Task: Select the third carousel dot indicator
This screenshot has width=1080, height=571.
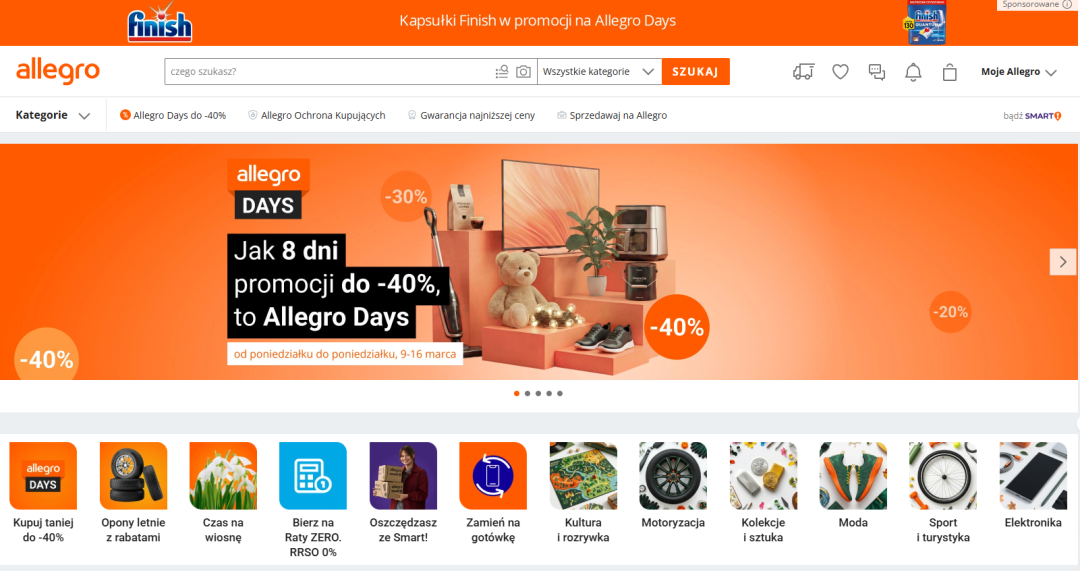Action: pos(538,393)
